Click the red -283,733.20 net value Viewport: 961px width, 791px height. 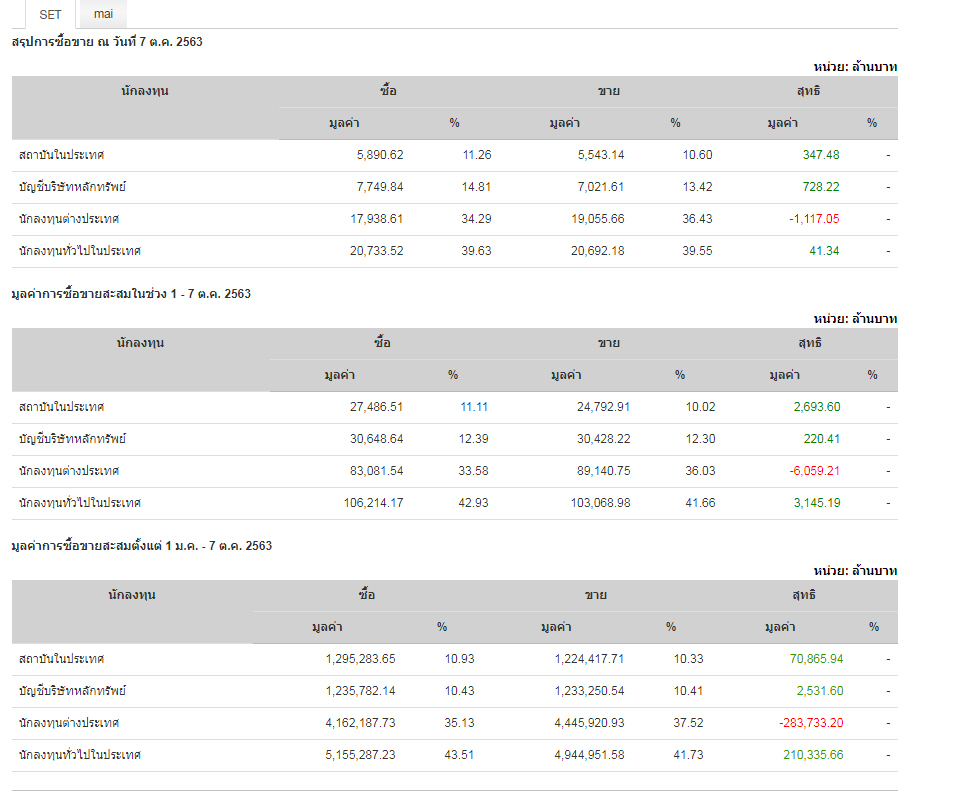tap(810, 723)
